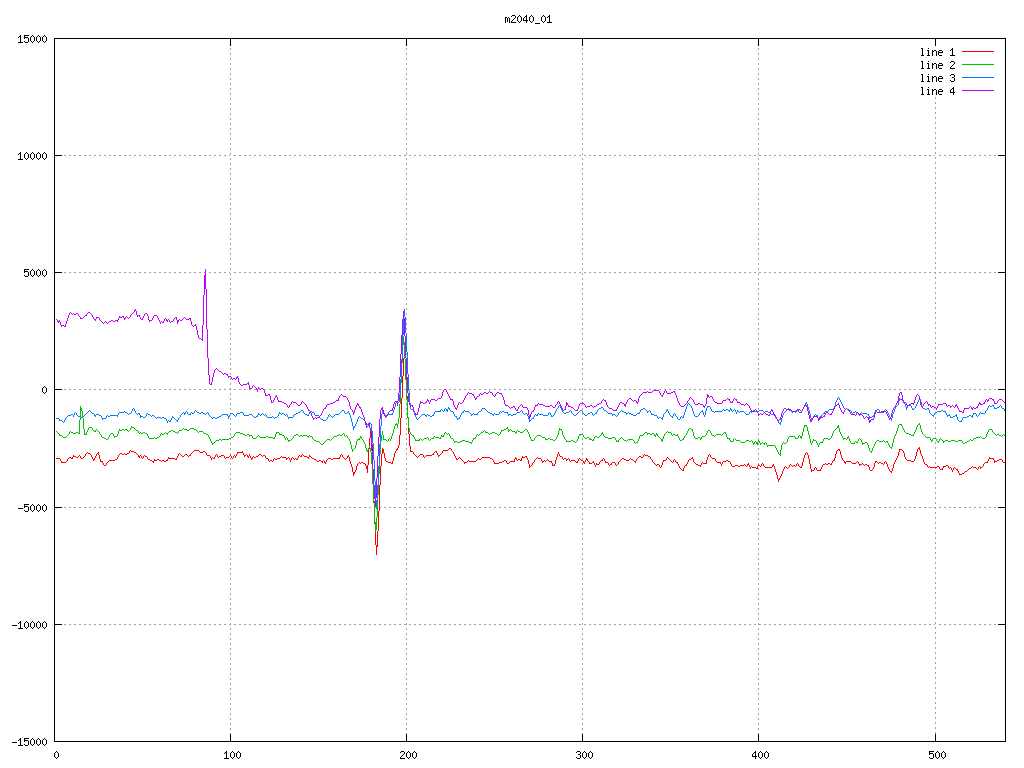Screen dimensions: 1024x768
Task: Click the -10000 y-axis tick label
Action: pos(28,624)
